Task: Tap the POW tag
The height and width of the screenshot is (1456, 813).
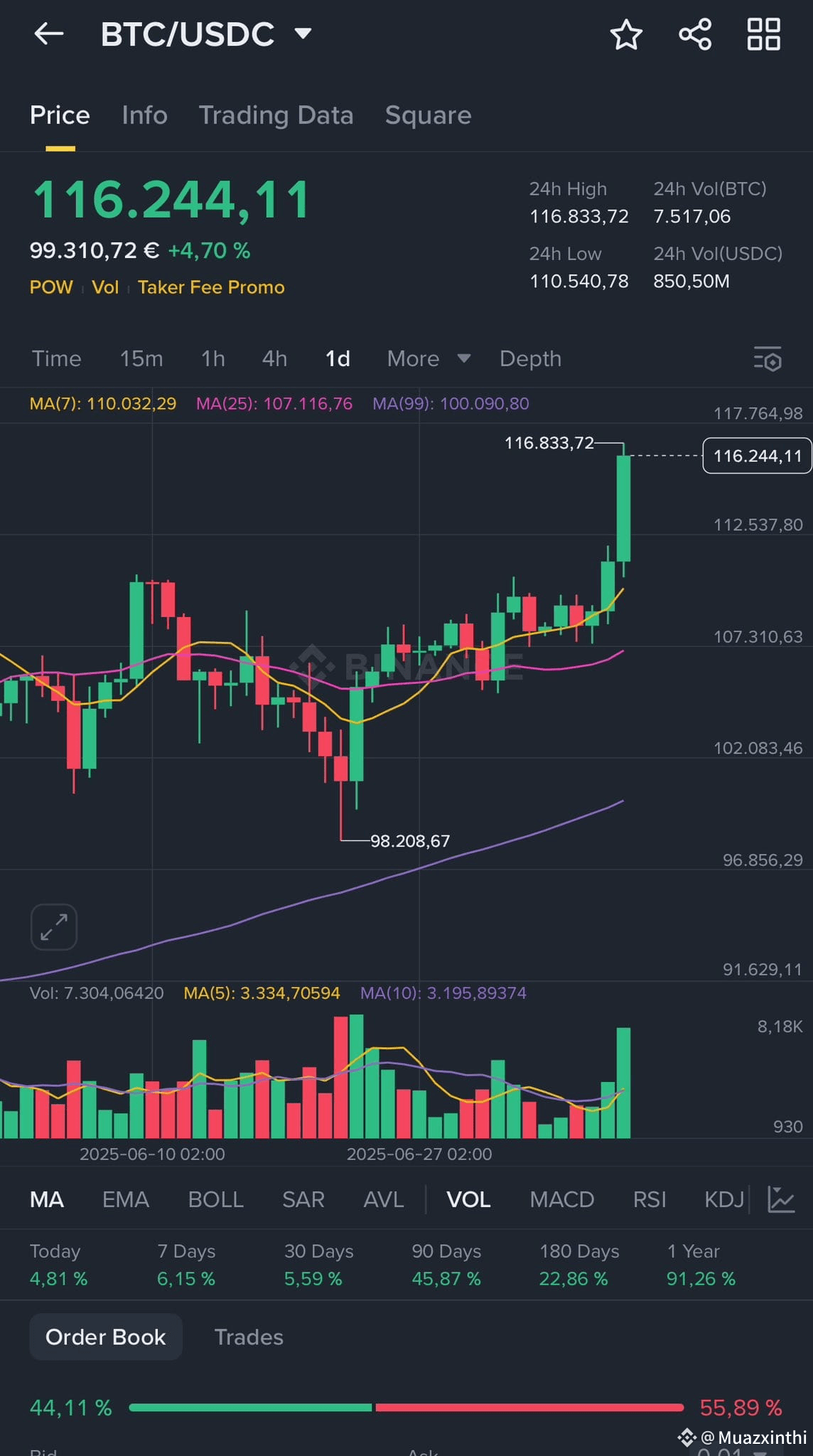Action: 51,287
